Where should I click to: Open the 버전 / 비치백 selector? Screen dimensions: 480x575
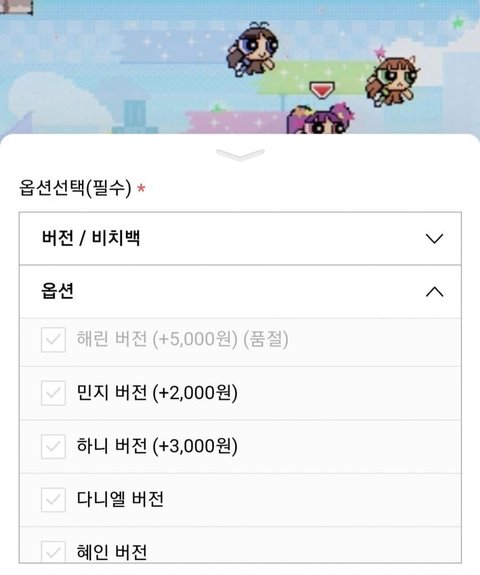pyautogui.click(x=240, y=238)
